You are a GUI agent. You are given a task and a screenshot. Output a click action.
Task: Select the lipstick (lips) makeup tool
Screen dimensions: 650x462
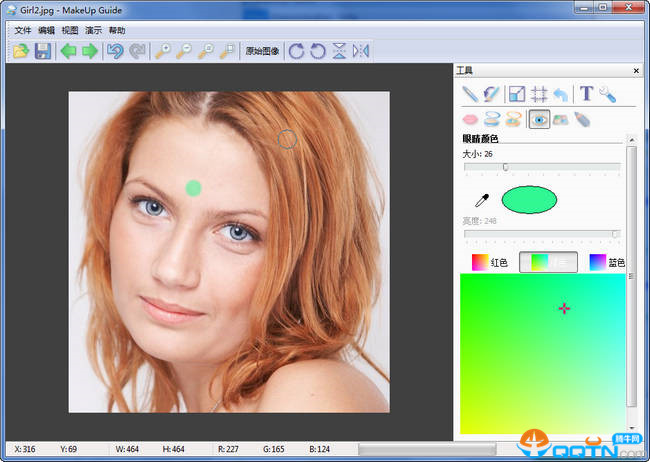(470, 119)
